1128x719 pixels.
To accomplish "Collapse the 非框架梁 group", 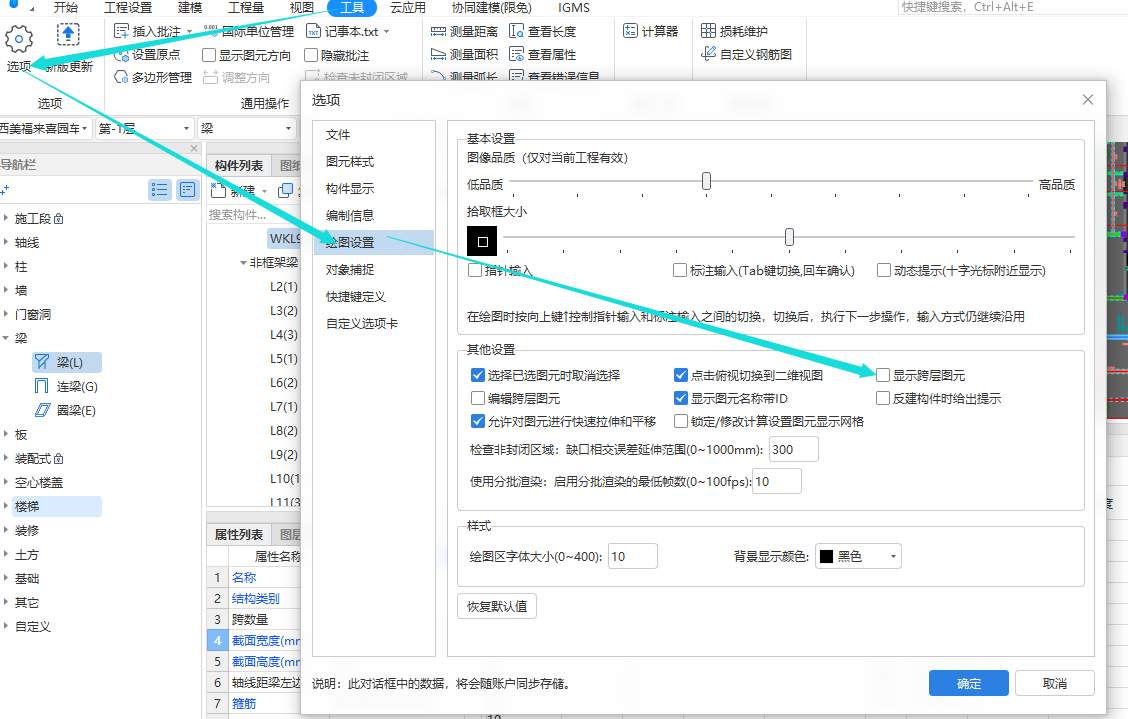I will [x=243, y=263].
